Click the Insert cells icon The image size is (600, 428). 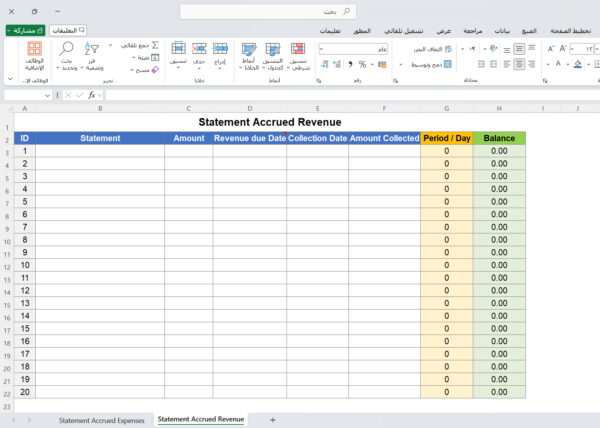[x=220, y=49]
